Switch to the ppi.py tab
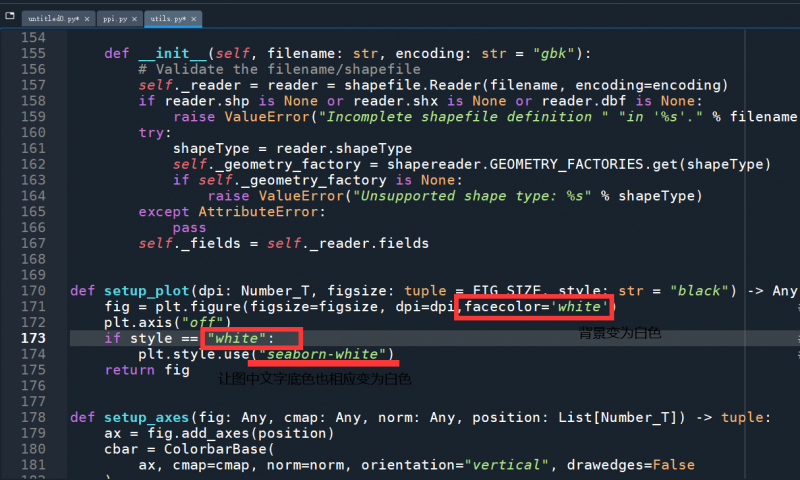 pos(115,19)
